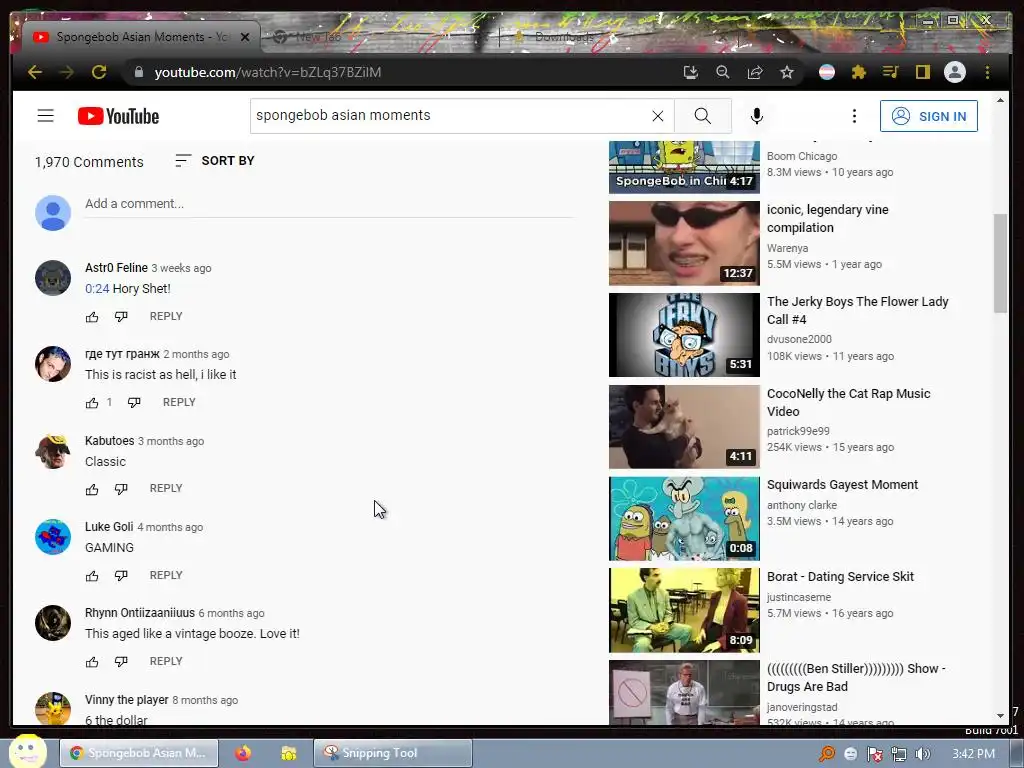Open Kabutoes' profile avatar
The height and width of the screenshot is (768, 1024).
point(53,451)
